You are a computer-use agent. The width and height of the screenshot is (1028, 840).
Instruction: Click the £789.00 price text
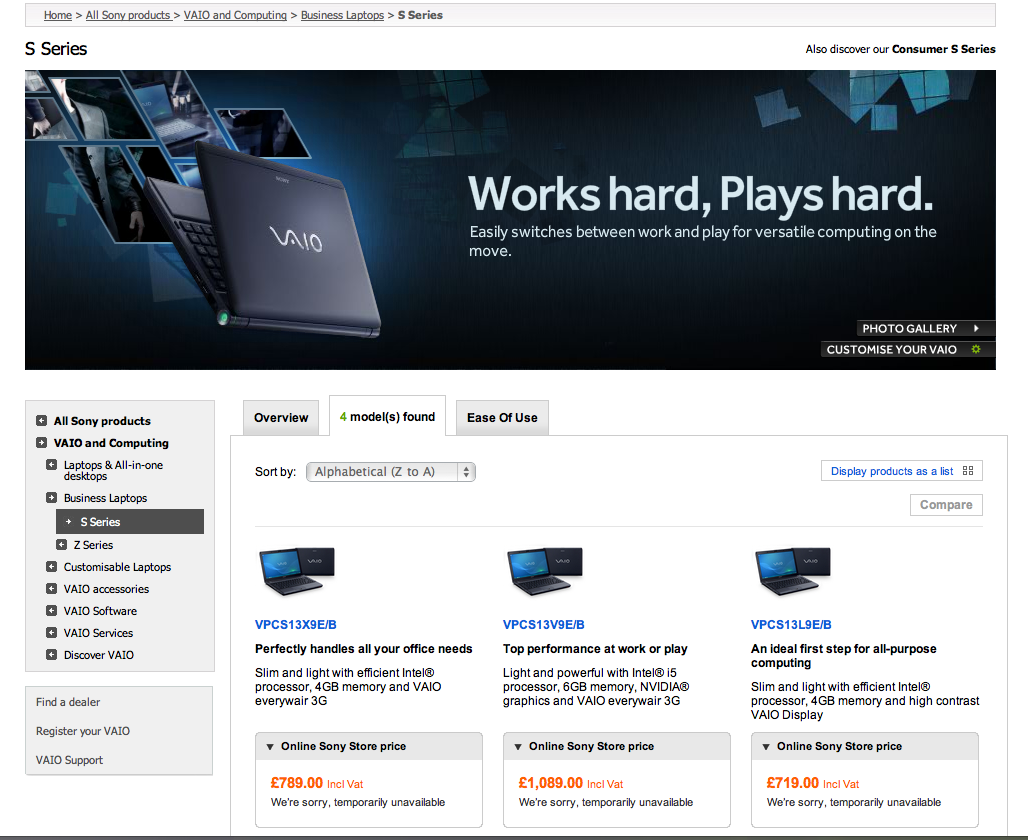coord(296,783)
